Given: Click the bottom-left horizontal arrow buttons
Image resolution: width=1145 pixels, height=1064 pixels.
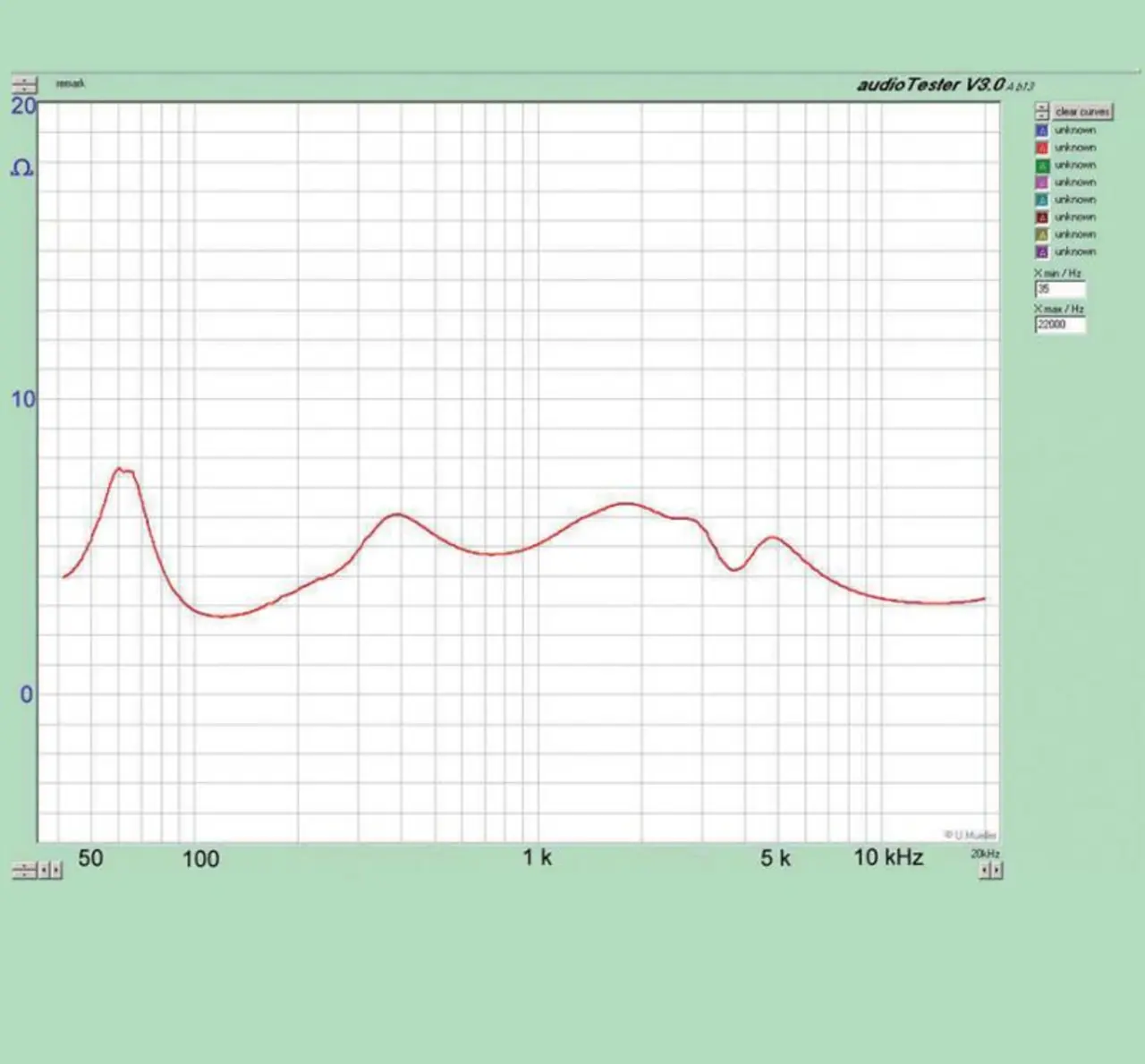Looking at the screenshot, I should click(x=51, y=870).
